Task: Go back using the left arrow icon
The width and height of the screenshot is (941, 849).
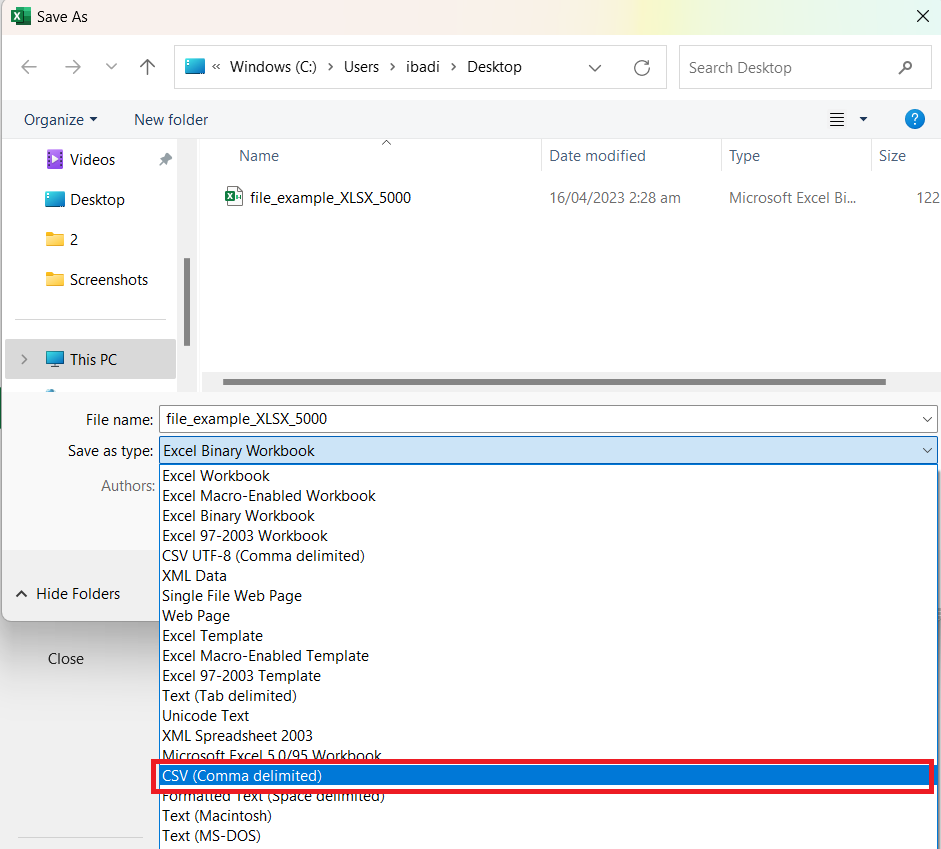Action: 29,67
